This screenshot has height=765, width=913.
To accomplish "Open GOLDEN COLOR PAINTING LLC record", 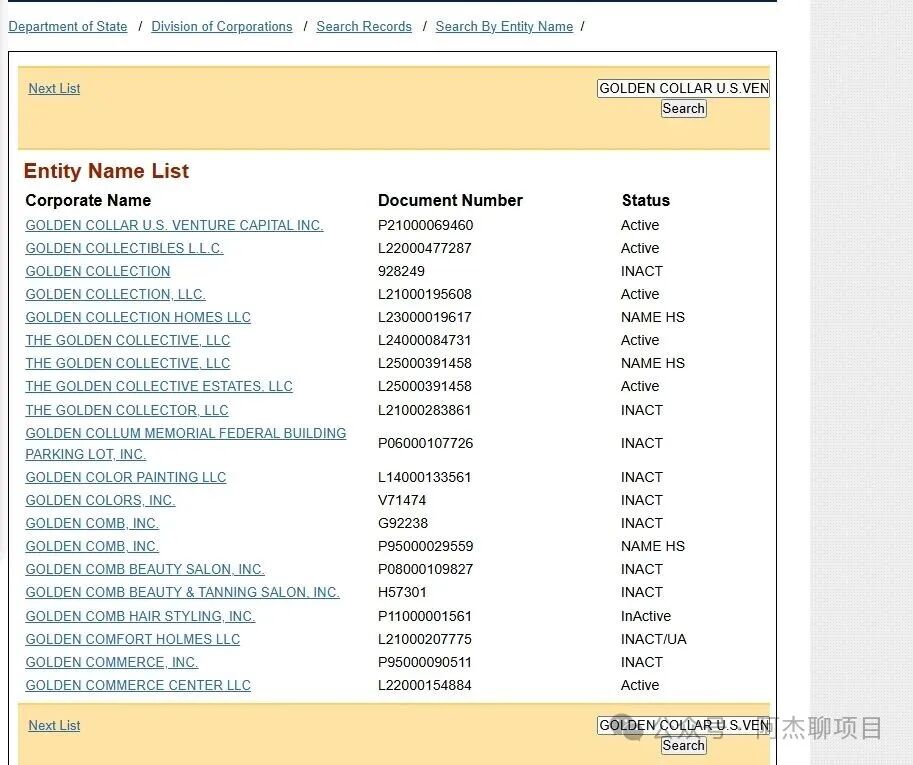I will tap(125, 477).
